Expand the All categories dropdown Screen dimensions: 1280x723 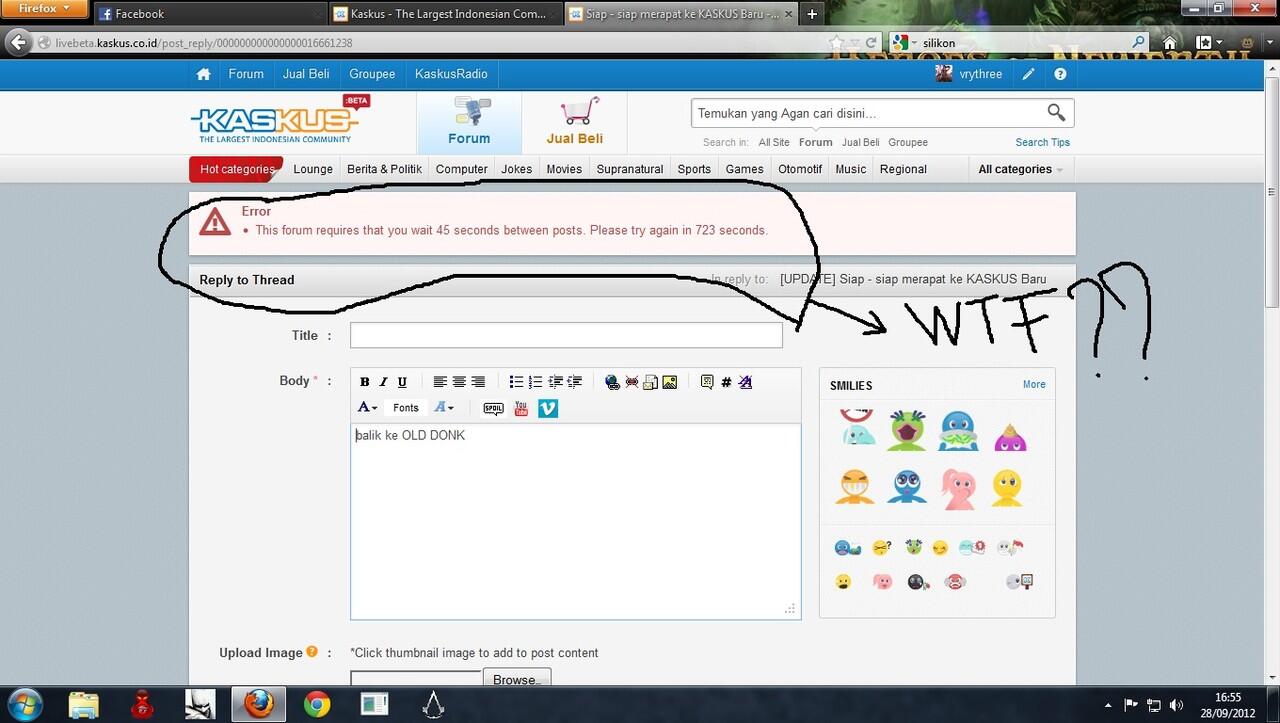1020,169
